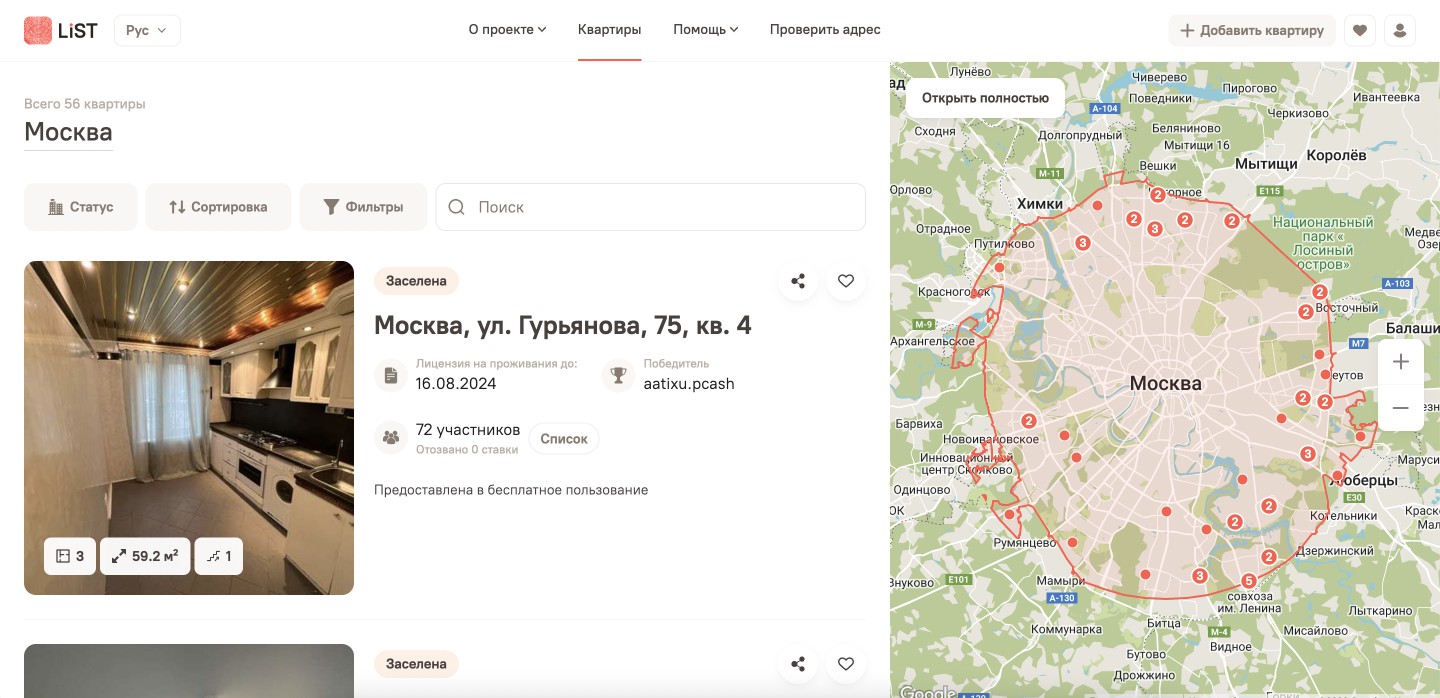Click the LiST logo

pyautogui.click(x=61, y=30)
